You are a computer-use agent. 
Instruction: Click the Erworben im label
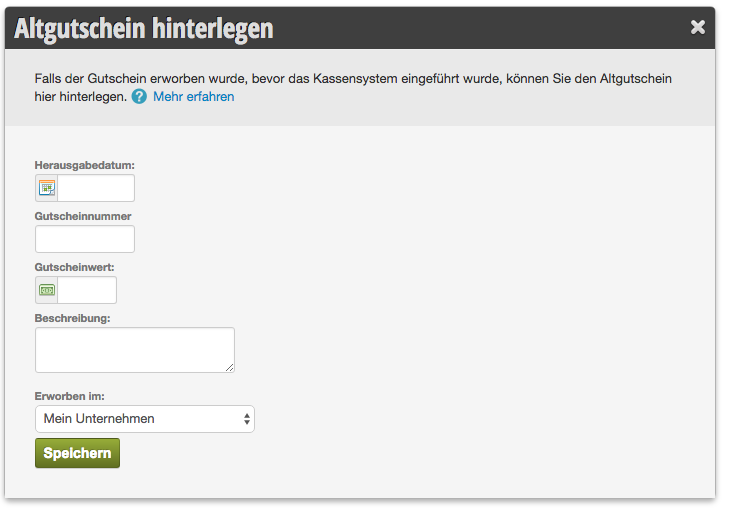click(69, 396)
